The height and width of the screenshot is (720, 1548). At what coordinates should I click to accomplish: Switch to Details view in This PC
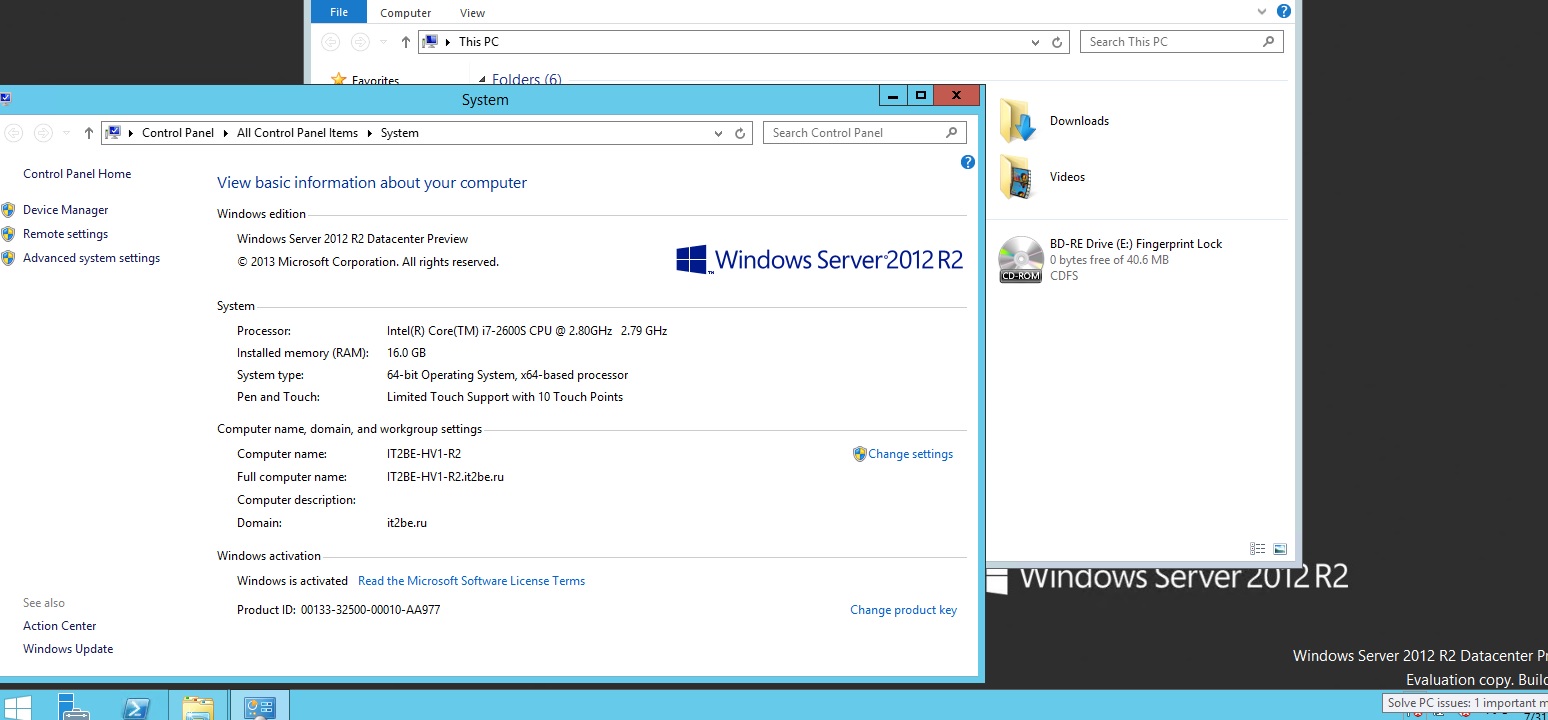[1257, 548]
